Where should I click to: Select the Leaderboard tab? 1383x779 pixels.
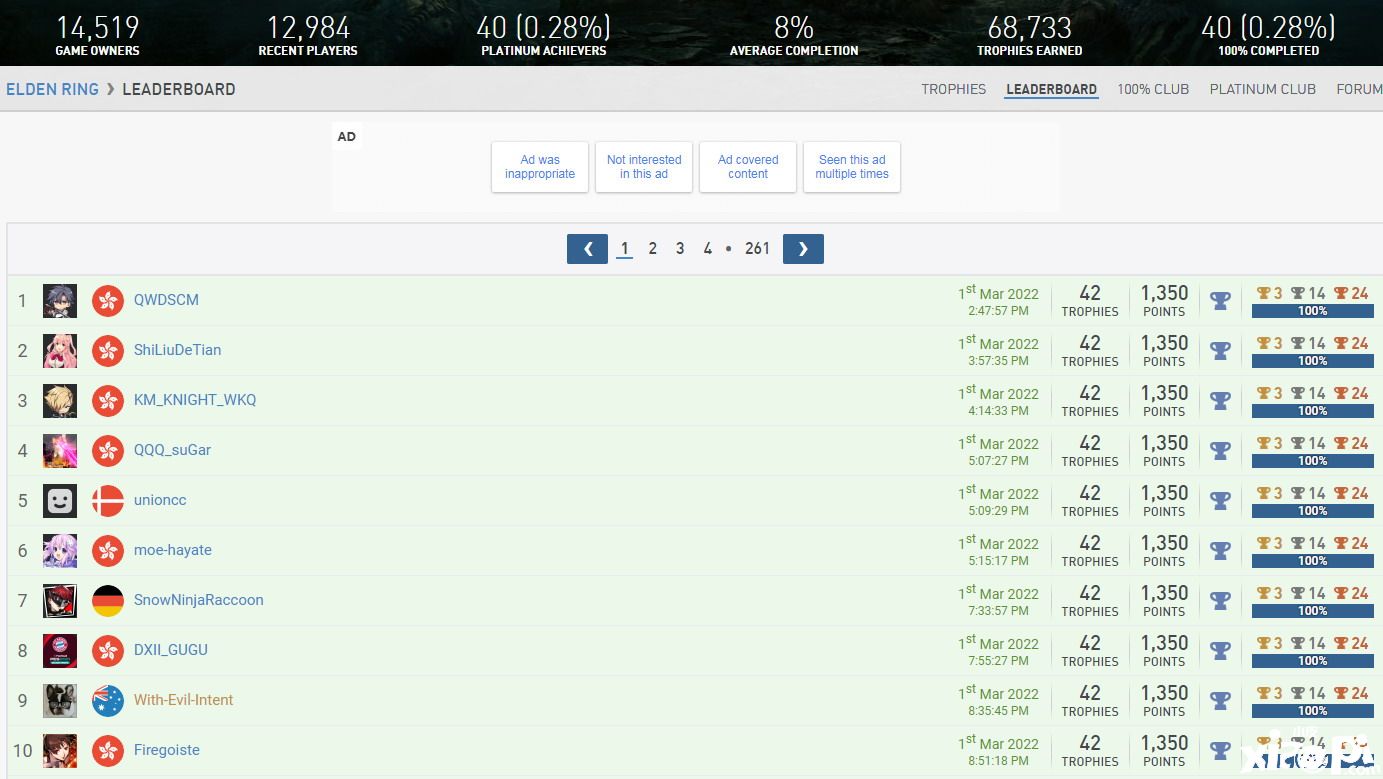point(1052,89)
